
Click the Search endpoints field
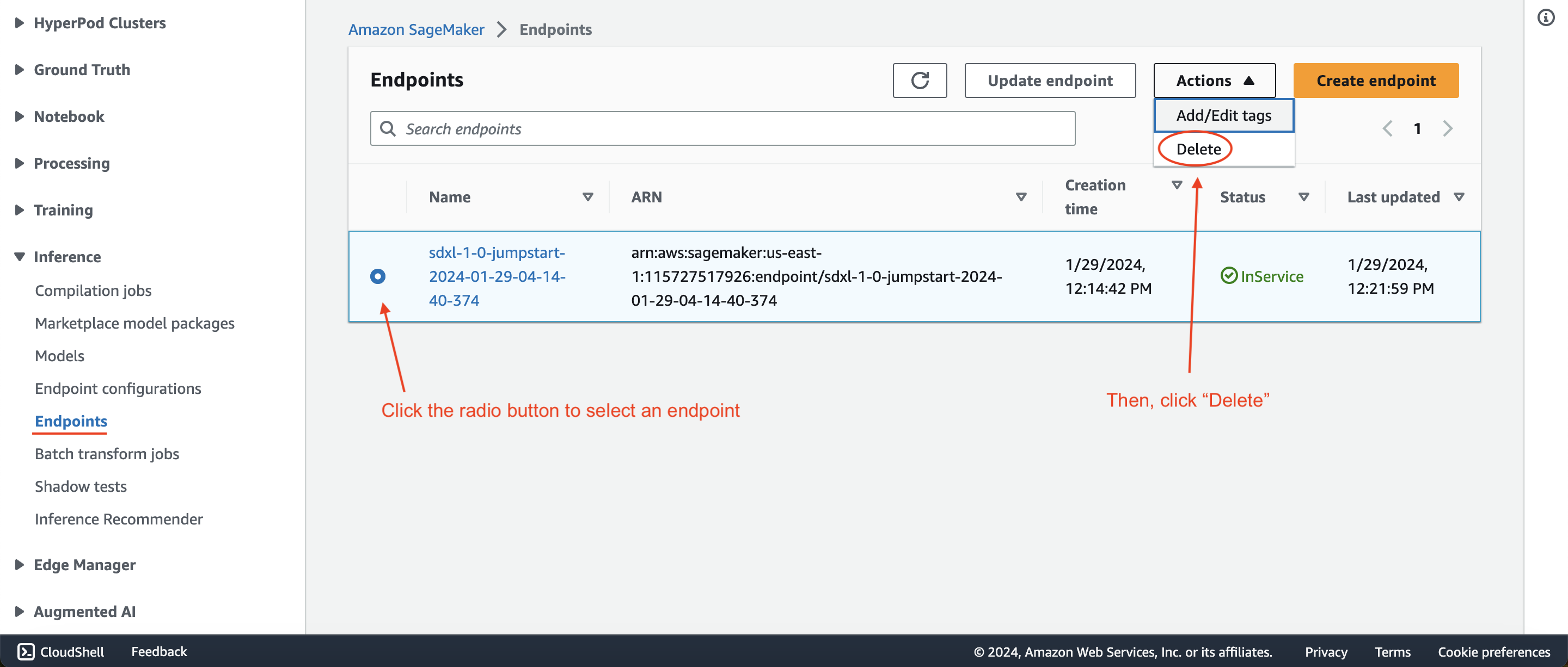722,129
